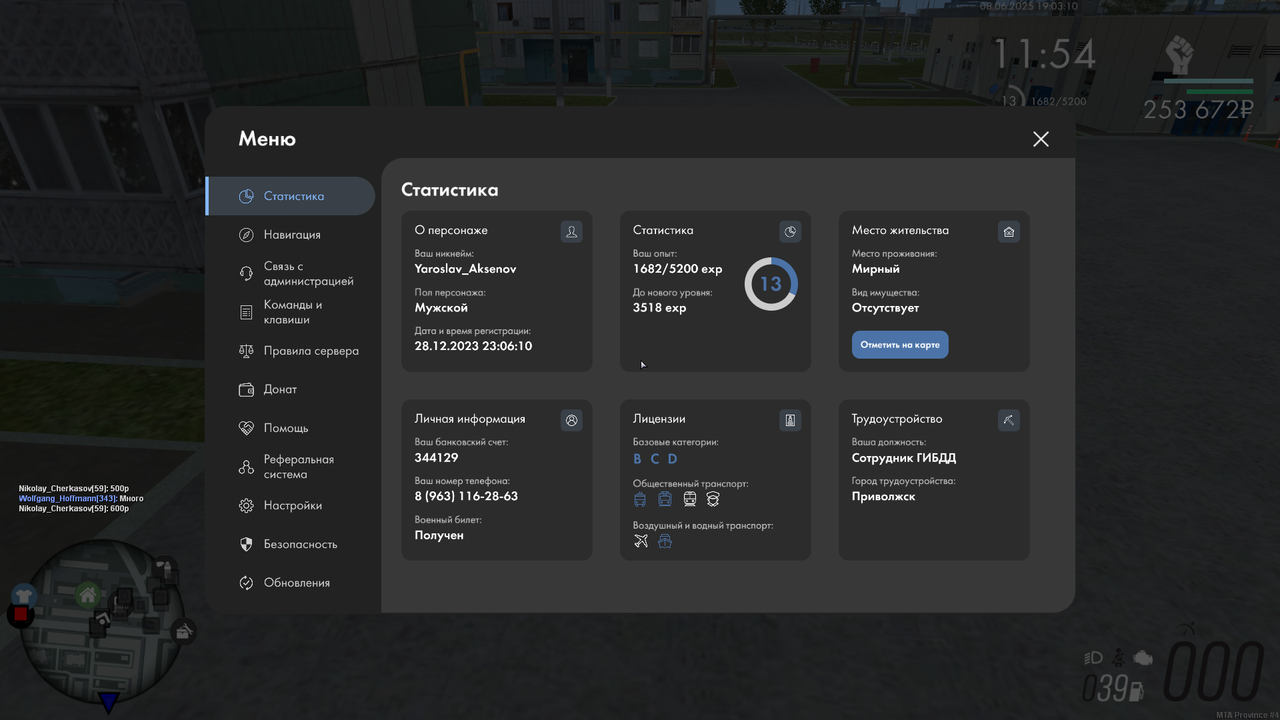Open the Помощь section
1280x720 pixels.
pyautogui.click(x=290, y=428)
